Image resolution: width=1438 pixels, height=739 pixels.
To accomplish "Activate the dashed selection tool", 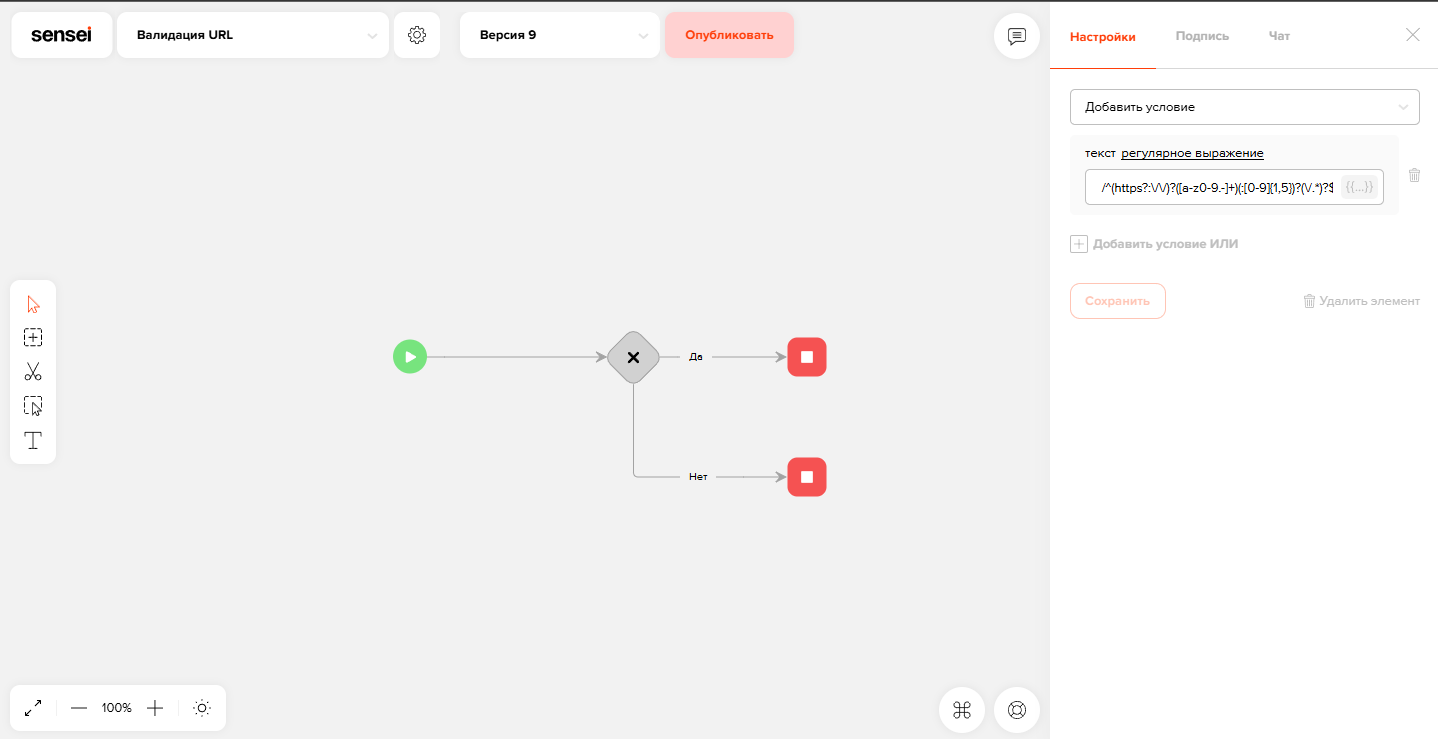I will click(x=33, y=406).
